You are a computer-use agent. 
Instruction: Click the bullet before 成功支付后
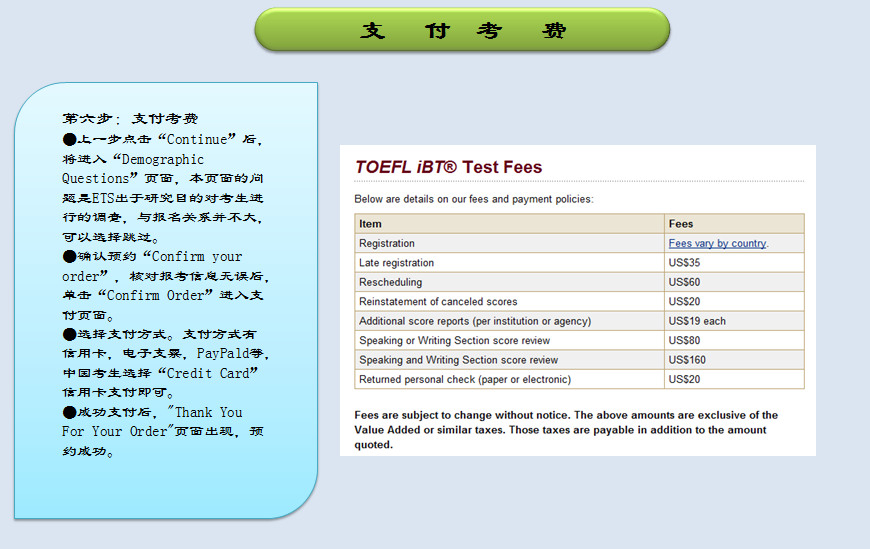(x=69, y=412)
